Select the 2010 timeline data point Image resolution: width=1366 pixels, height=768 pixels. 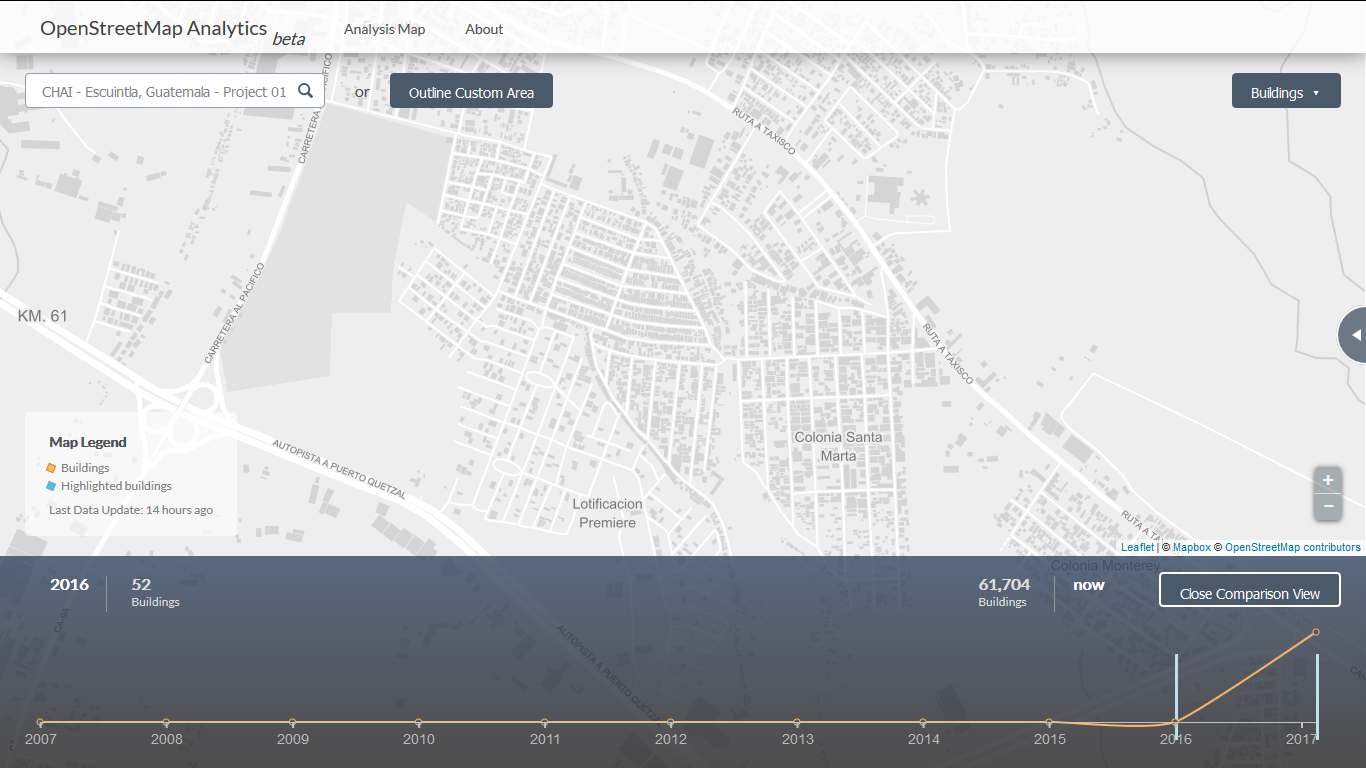coord(418,722)
